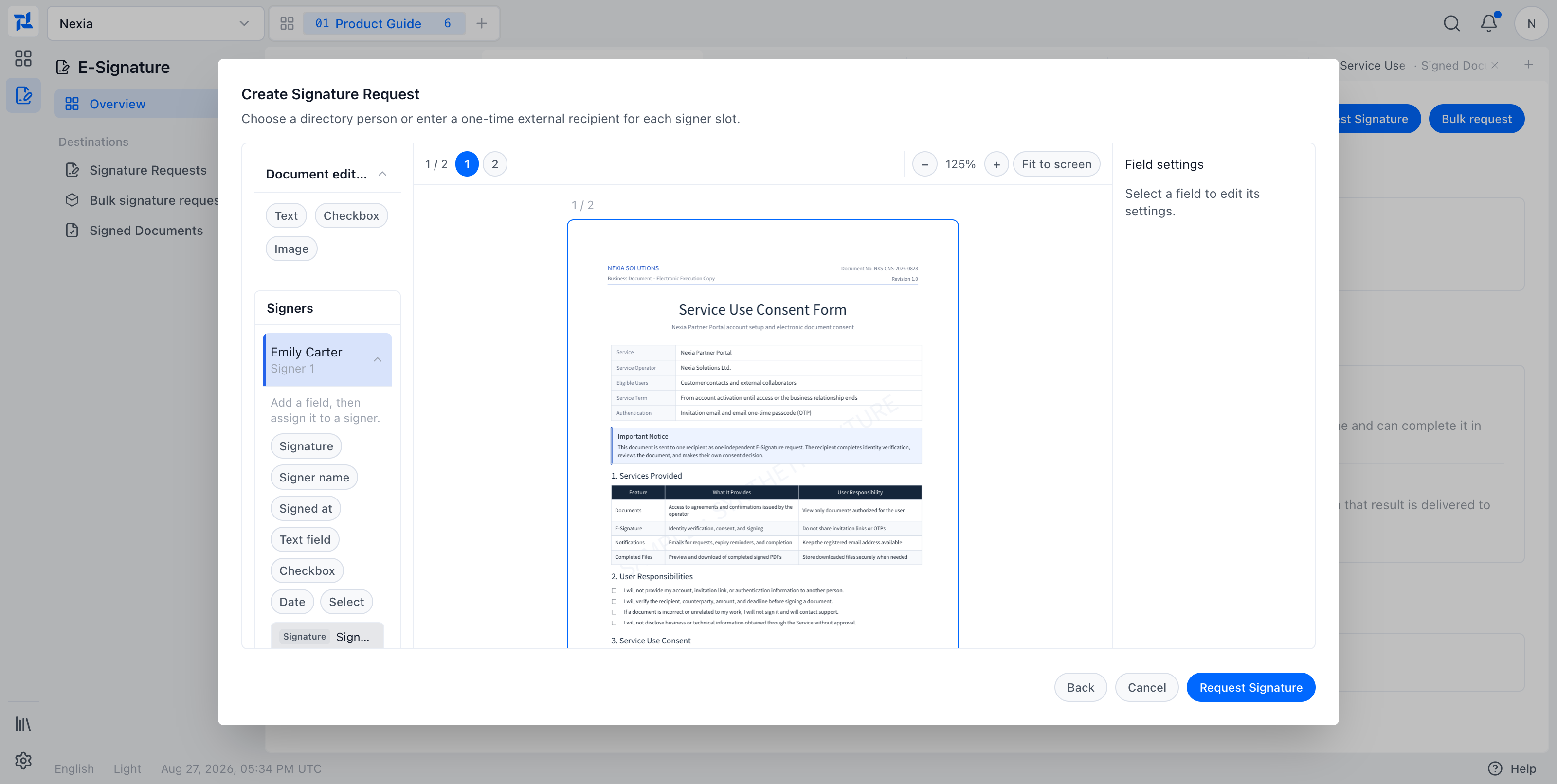This screenshot has height=784, width=1557.
Task: Click the 'Aug 27, 2026, 05:34 PM UTC' timestamp
Action: pyautogui.click(x=240, y=768)
